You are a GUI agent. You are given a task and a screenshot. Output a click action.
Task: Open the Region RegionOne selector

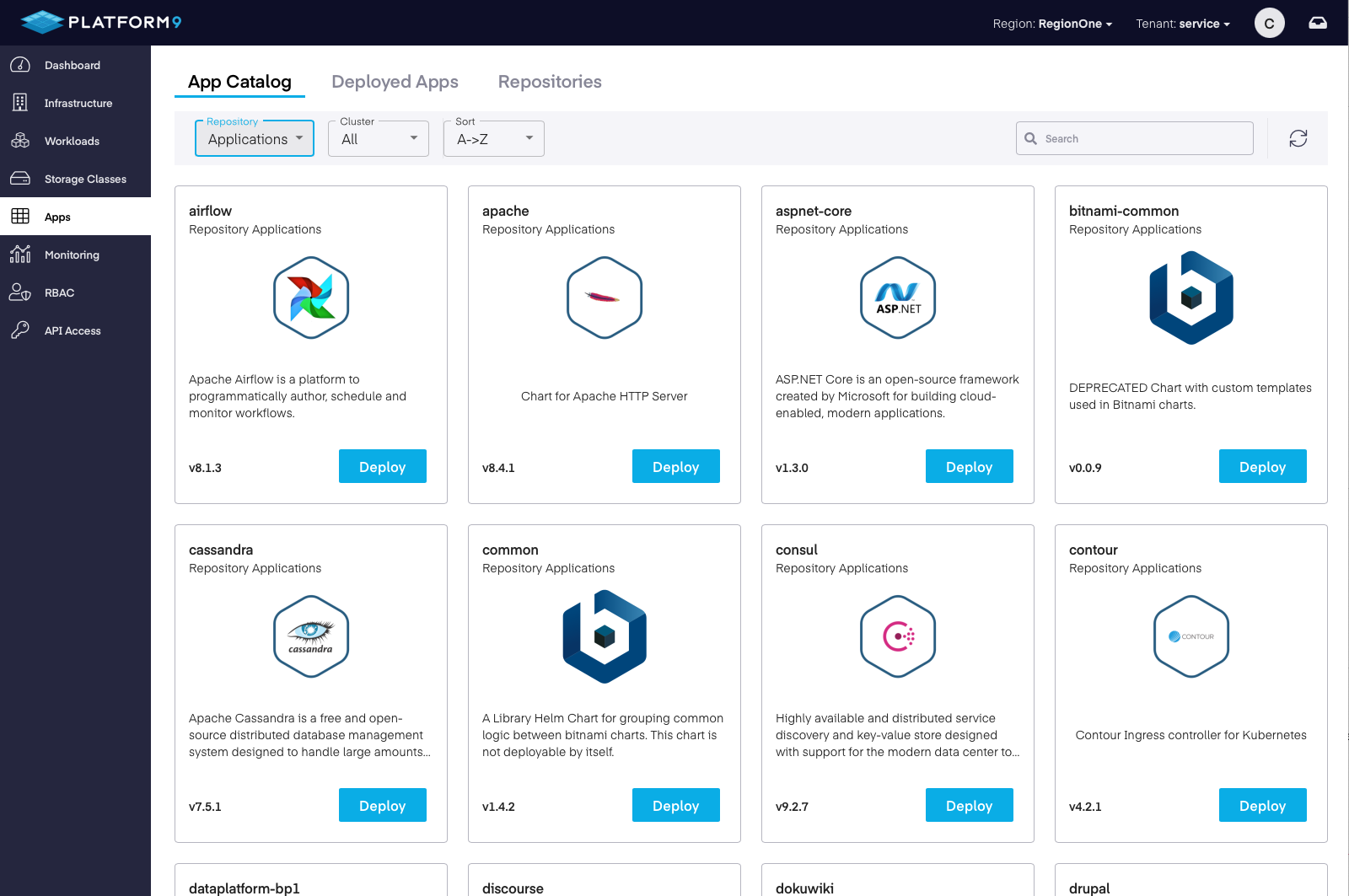coord(1051,24)
